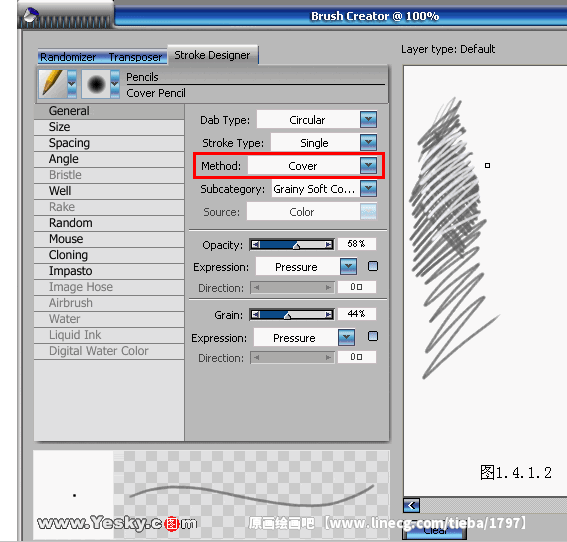
Task: Click the Opacity slider left arrow
Action: (x=256, y=245)
